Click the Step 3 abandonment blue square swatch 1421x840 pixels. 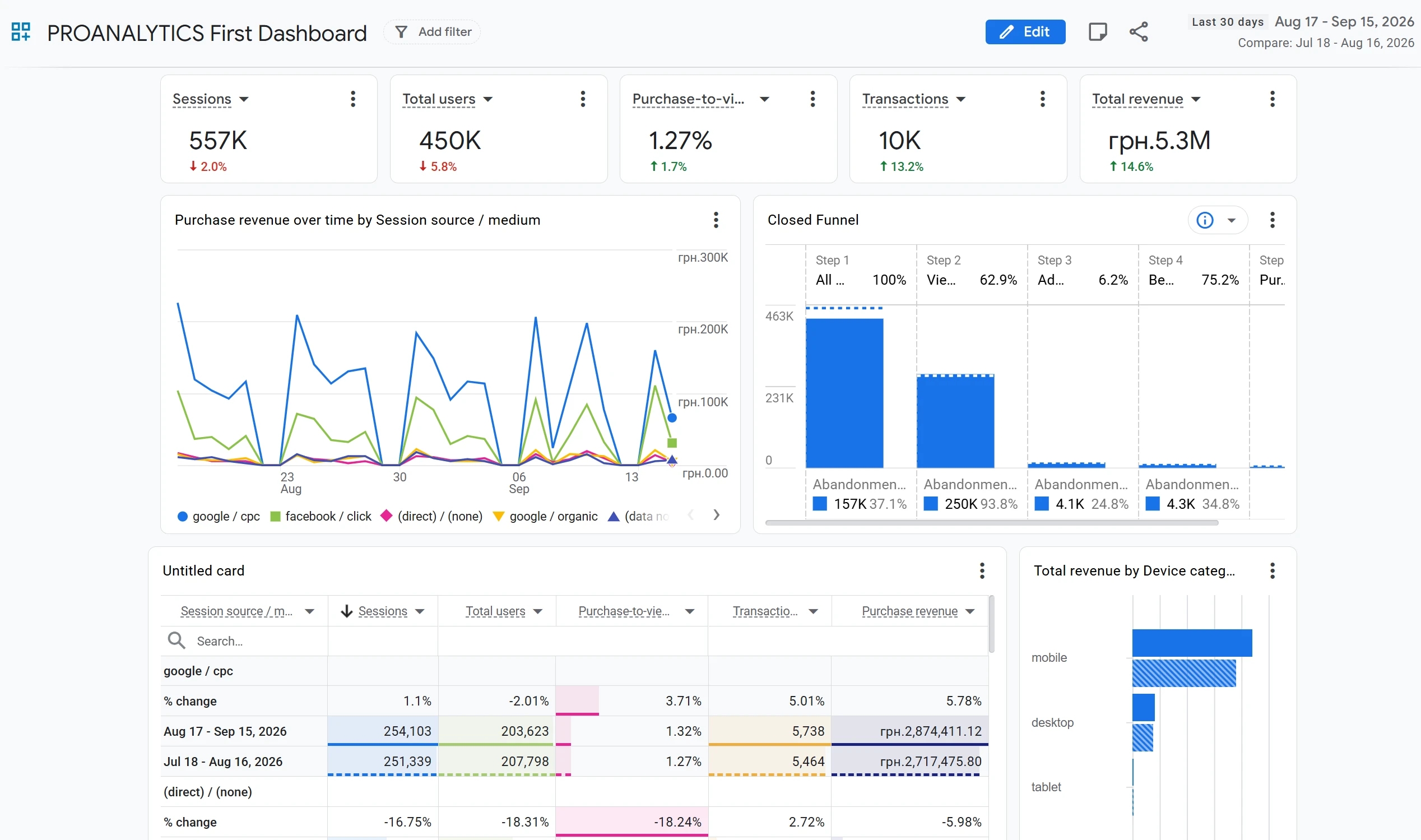1041,504
